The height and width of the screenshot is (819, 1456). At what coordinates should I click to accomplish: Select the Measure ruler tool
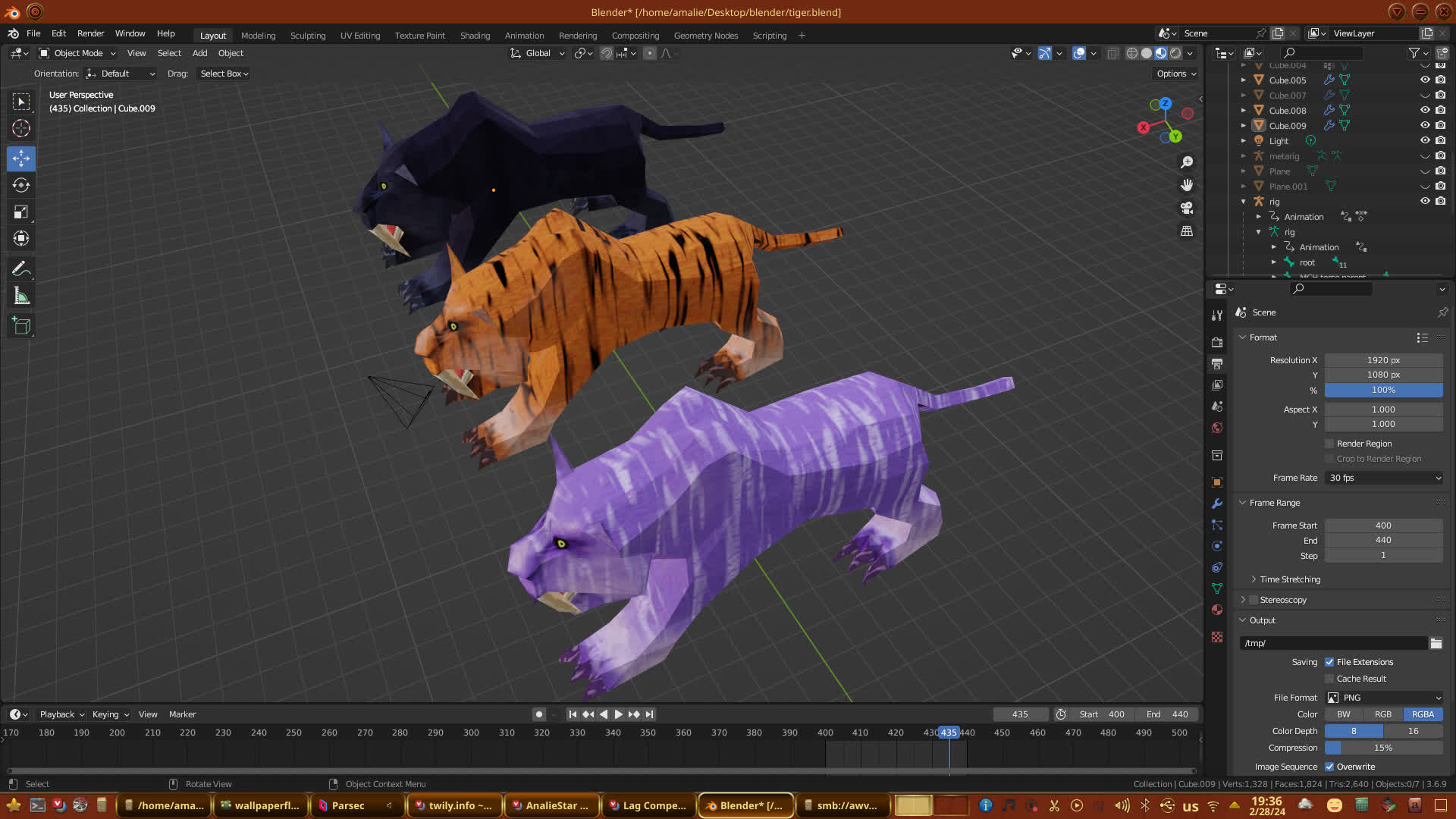click(x=21, y=297)
